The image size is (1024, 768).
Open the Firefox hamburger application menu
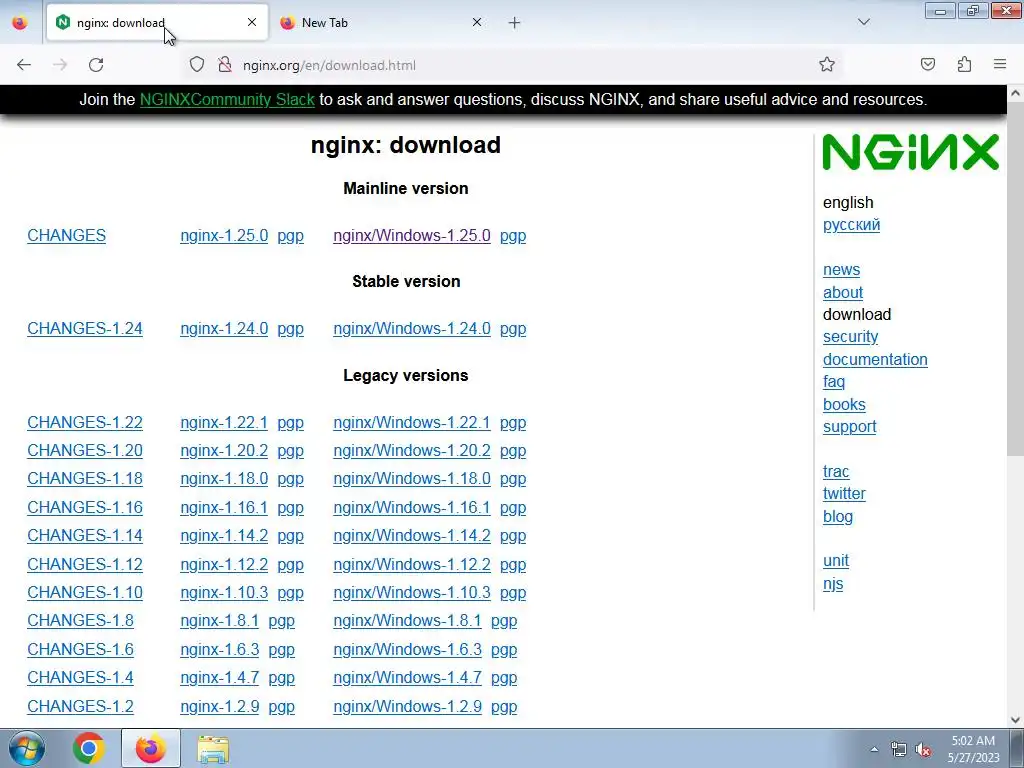1000,65
